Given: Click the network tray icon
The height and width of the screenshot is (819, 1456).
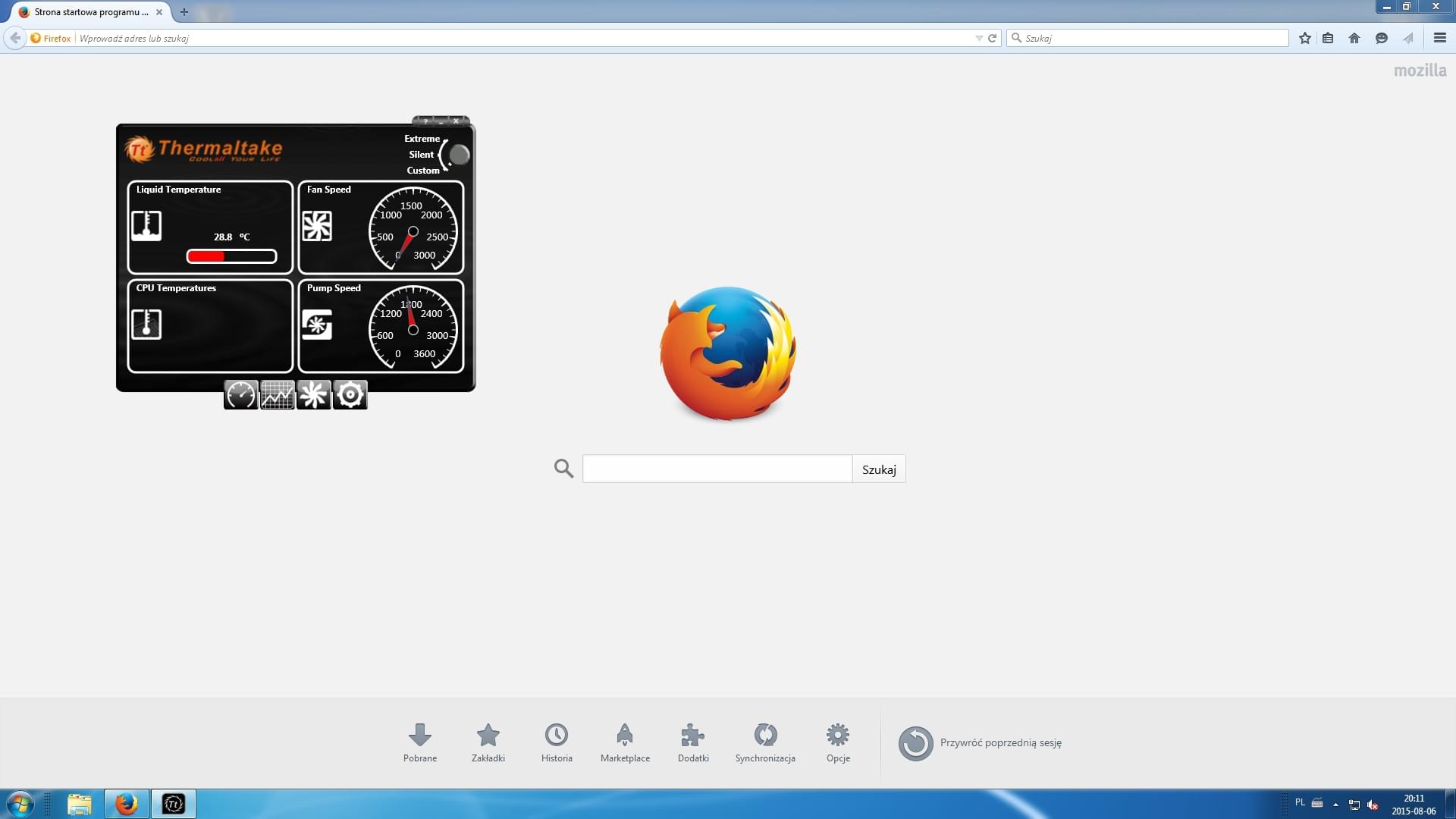Looking at the screenshot, I should [x=1354, y=805].
